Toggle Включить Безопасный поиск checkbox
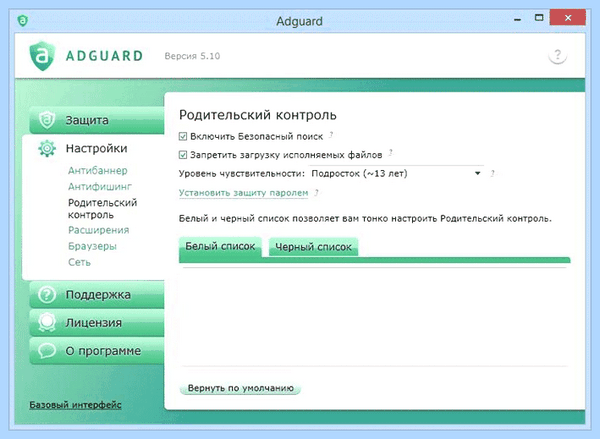Viewport: 600px width, 439px height. [x=183, y=136]
